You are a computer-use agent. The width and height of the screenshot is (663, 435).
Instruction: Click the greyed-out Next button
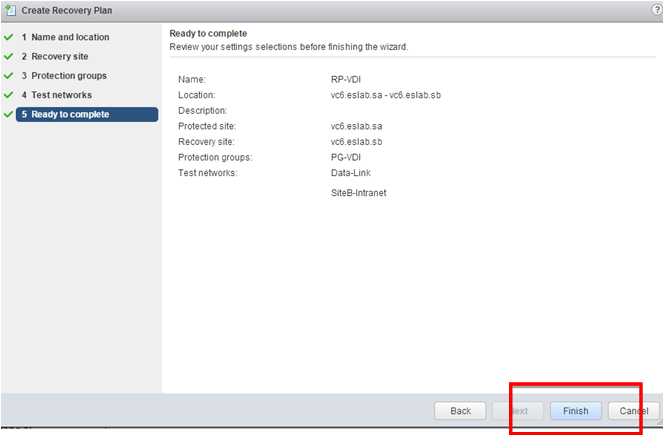coord(518,411)
